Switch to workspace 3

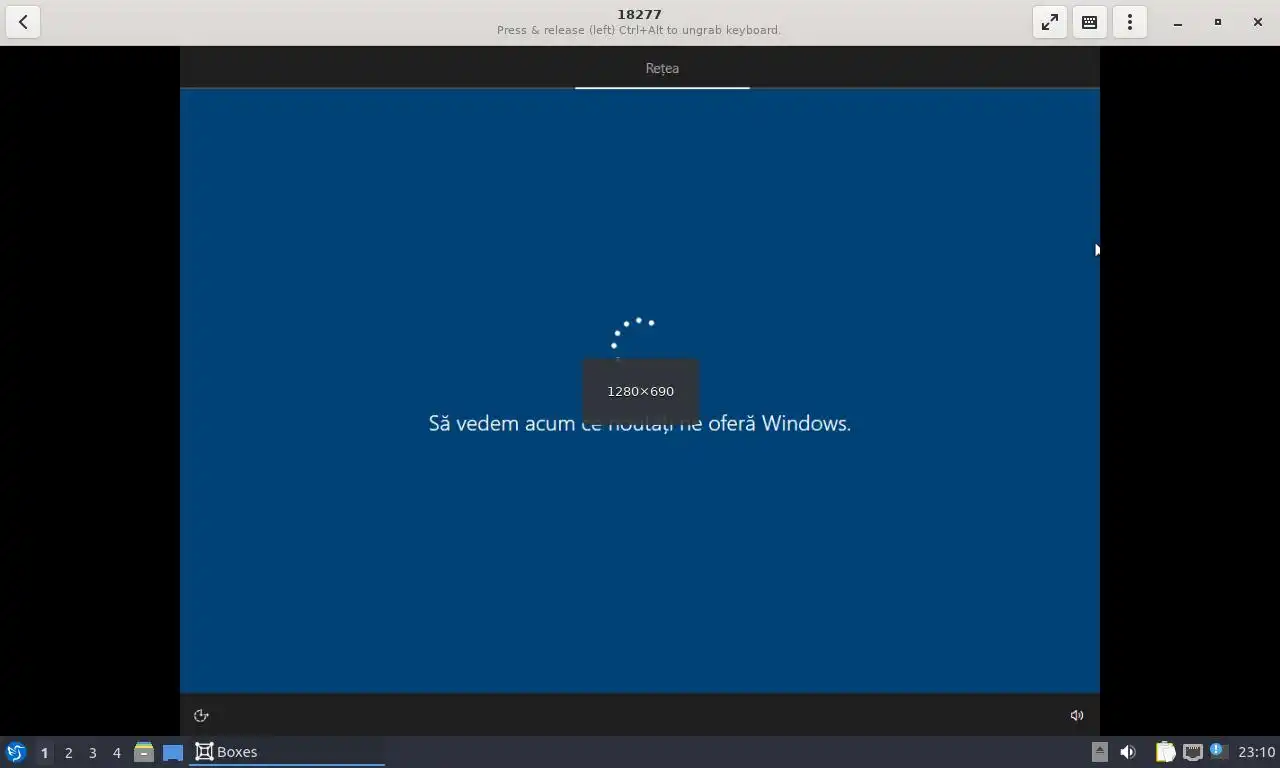click(x=92, y=752)
